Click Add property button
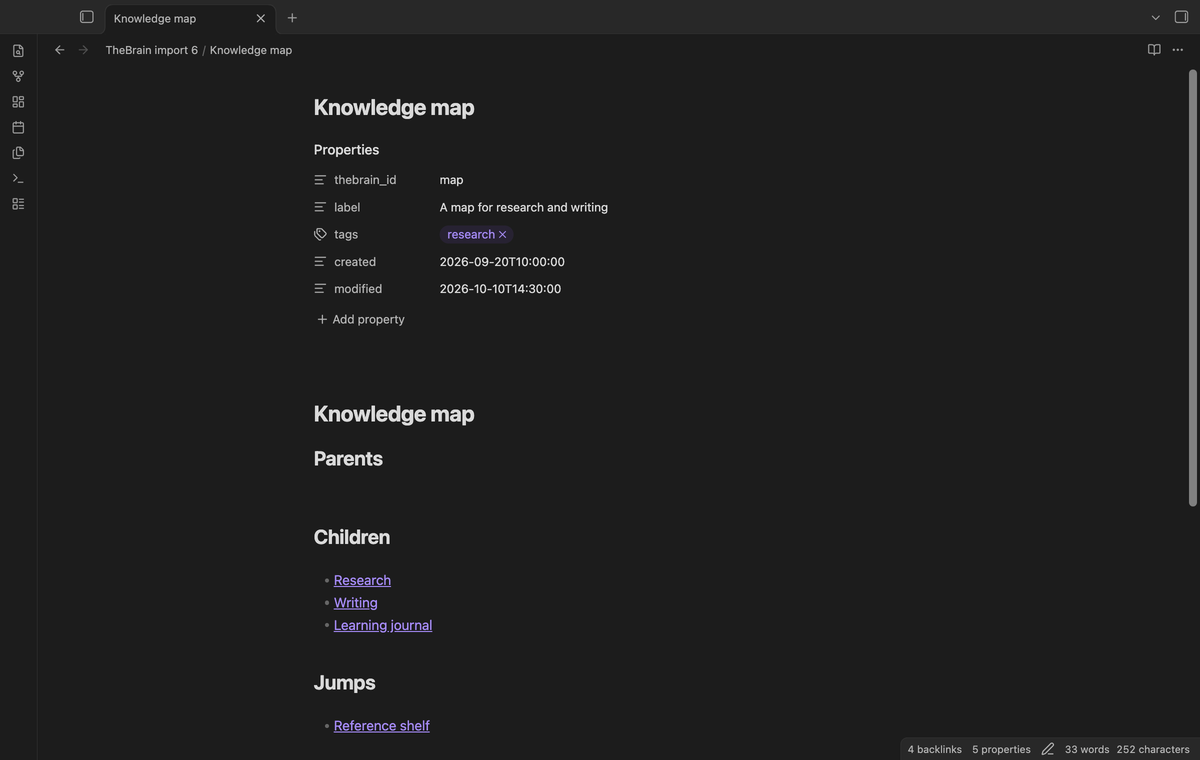 [361, 319]
